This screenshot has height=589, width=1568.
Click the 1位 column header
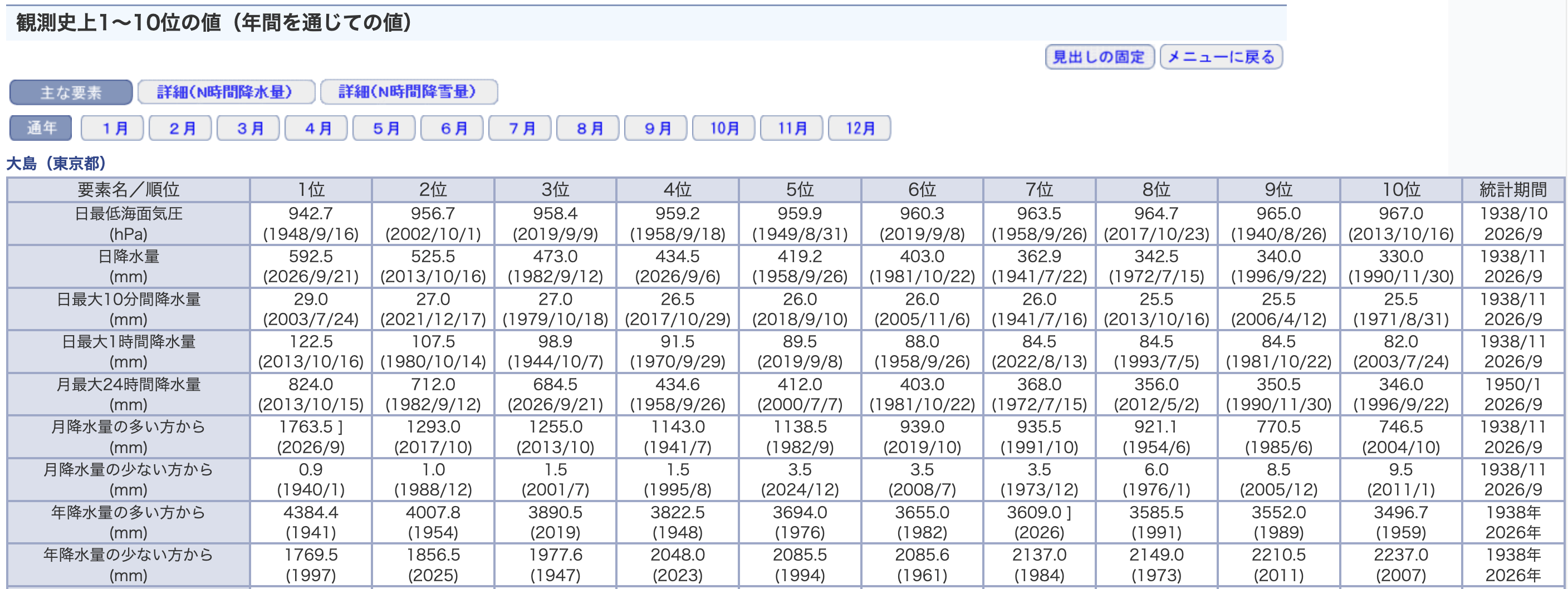(311, 190)
